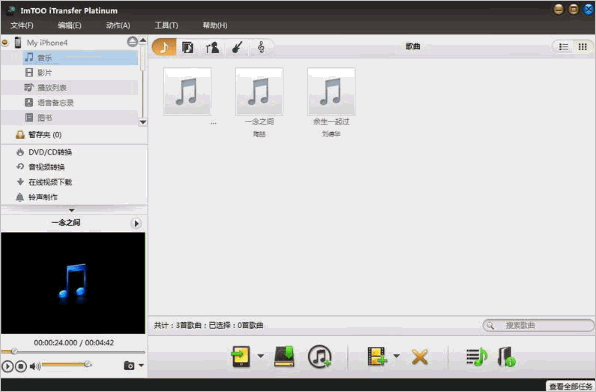This screenshot has width=596, height=392.
Task: Click the next-track arrow beside 一念之间
Action: coord(136,223)
